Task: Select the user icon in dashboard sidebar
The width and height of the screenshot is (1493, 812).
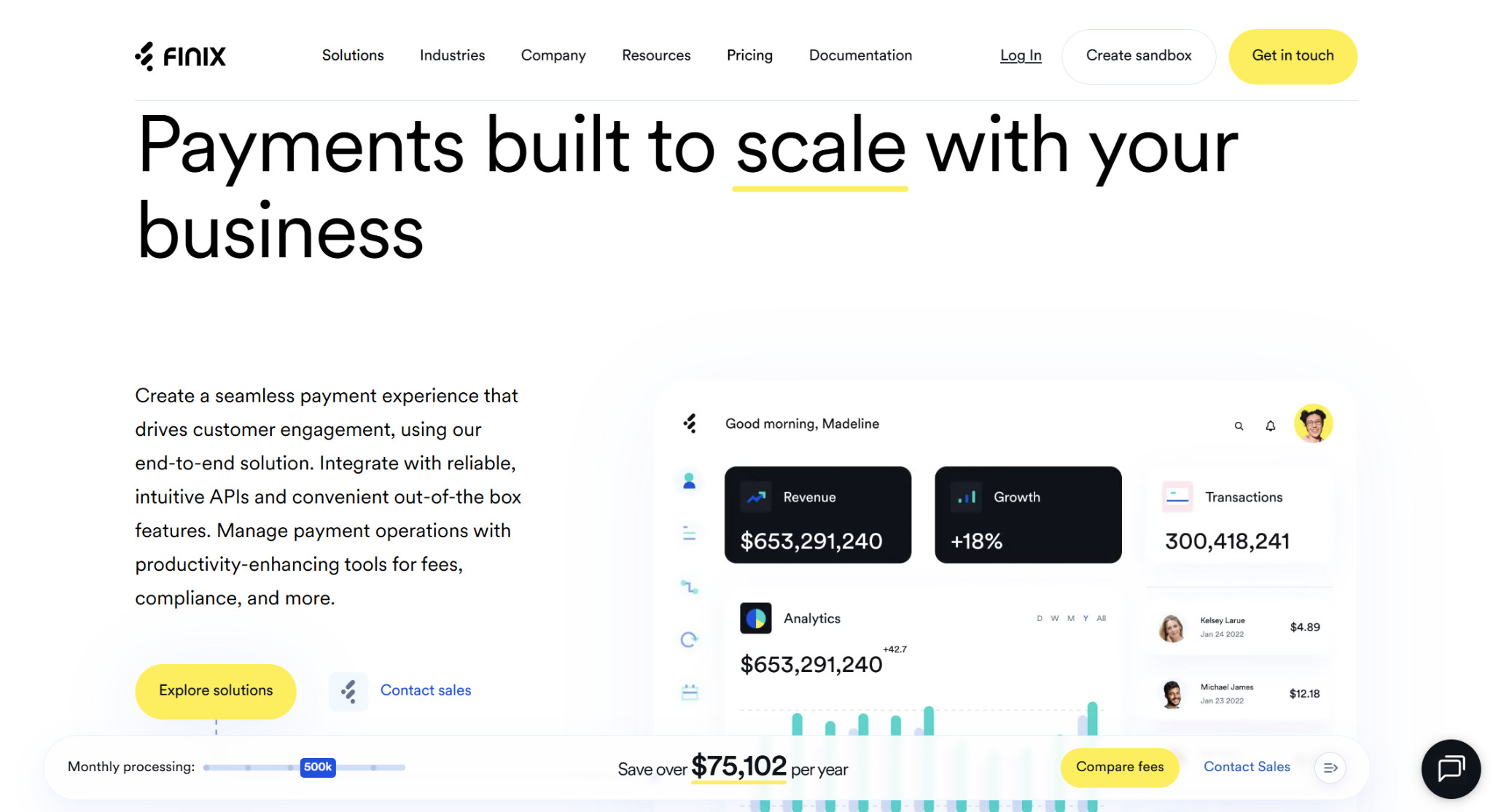Action: point(689,481)
